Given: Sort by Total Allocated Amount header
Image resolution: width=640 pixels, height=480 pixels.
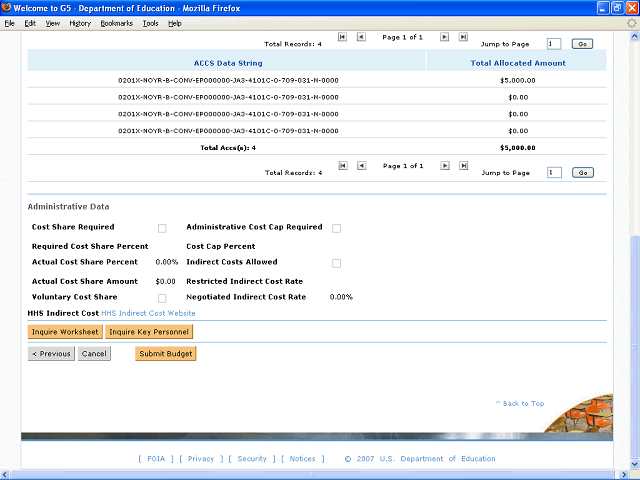Looking at the screenshot, I should coord(518,63).
